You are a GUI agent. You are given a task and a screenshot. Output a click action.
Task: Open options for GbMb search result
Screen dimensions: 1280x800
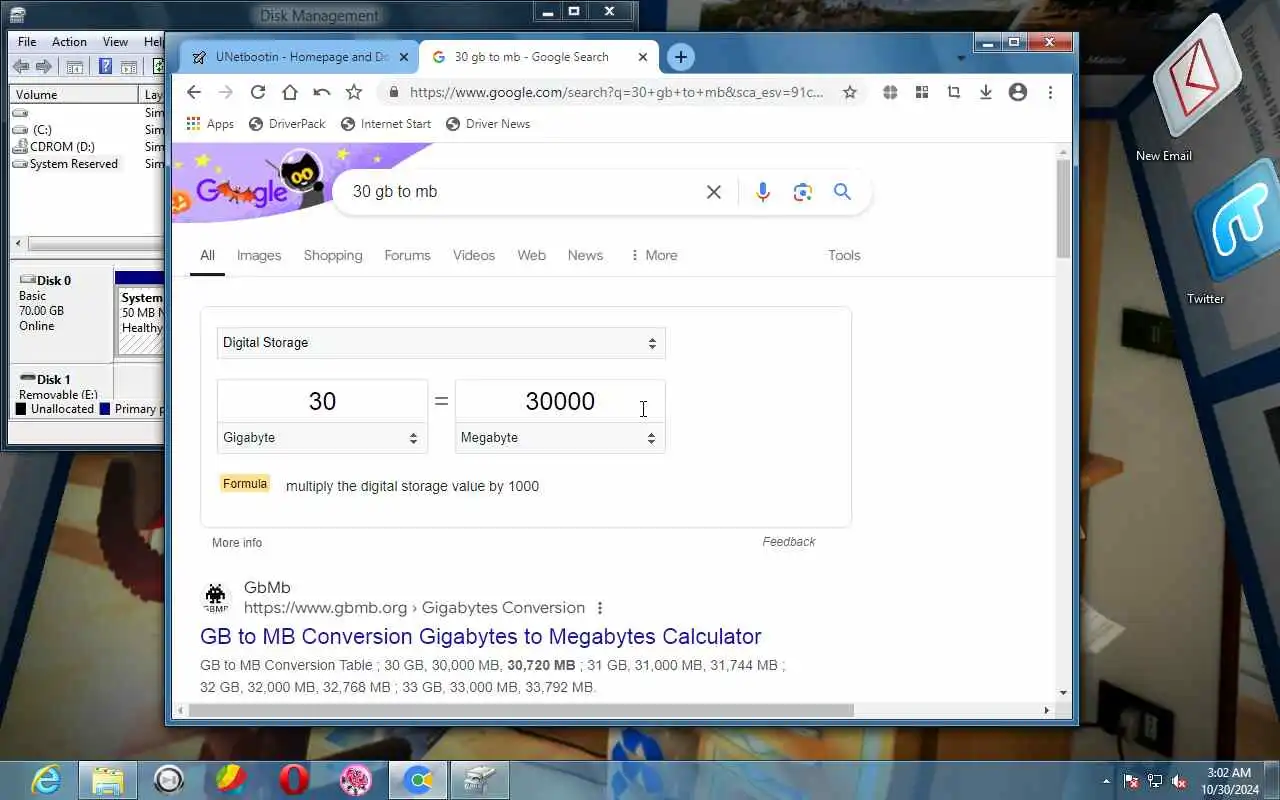click(x=600, y=608)
